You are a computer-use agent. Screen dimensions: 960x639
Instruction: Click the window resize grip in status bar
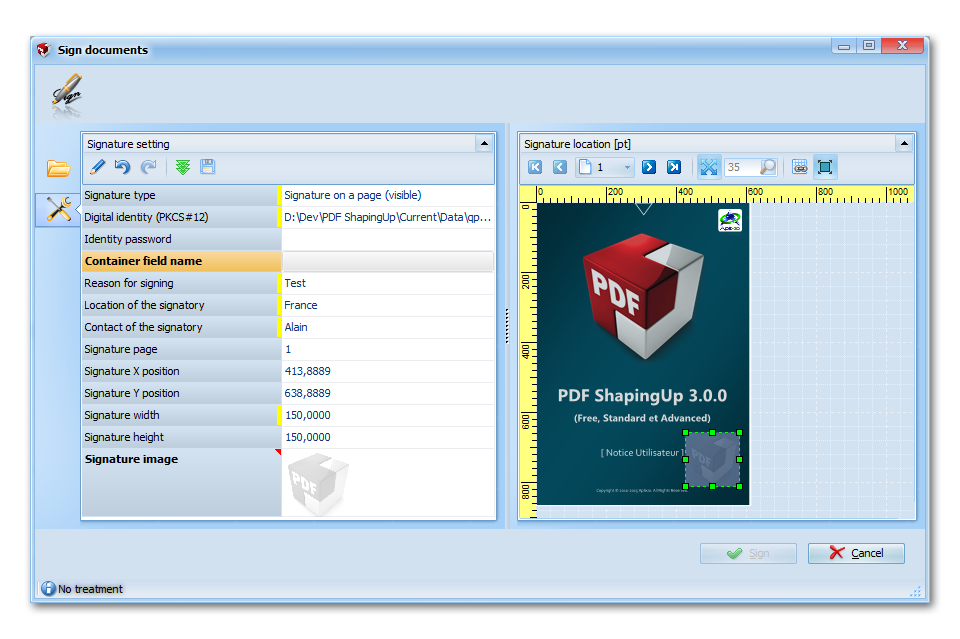tap(915, 591)
